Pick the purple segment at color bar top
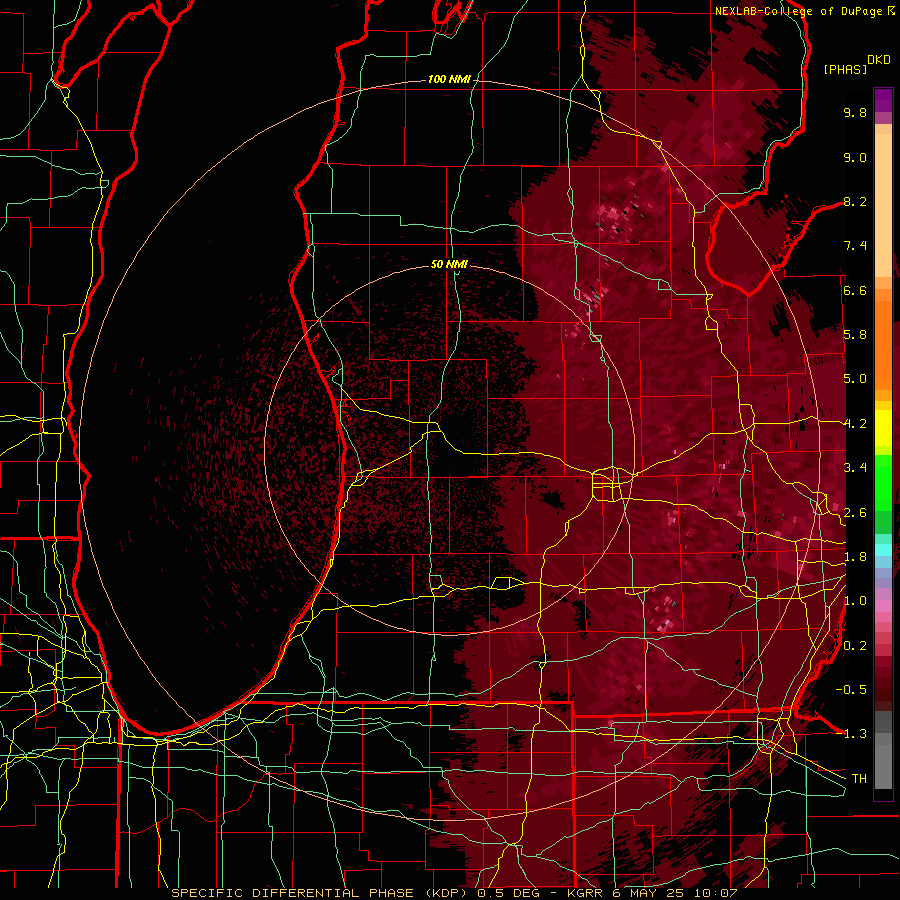 (883, 100)
